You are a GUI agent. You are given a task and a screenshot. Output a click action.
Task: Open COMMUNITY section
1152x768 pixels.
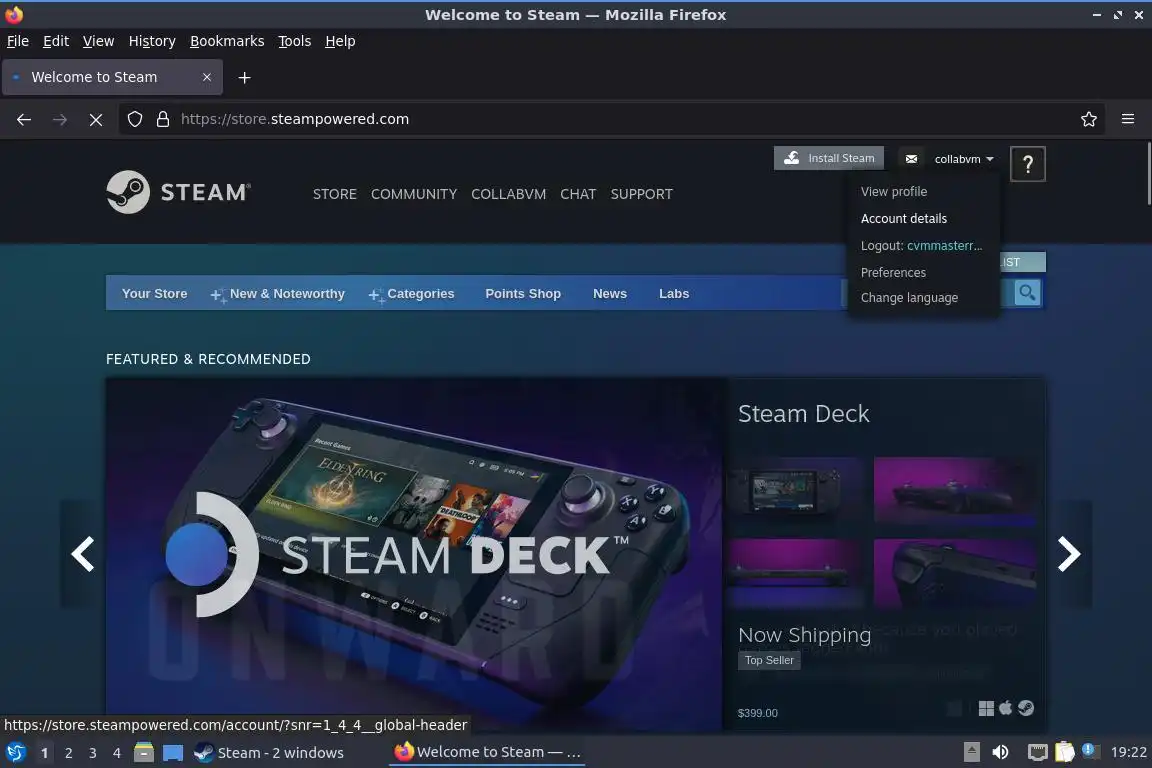point(414,194)
